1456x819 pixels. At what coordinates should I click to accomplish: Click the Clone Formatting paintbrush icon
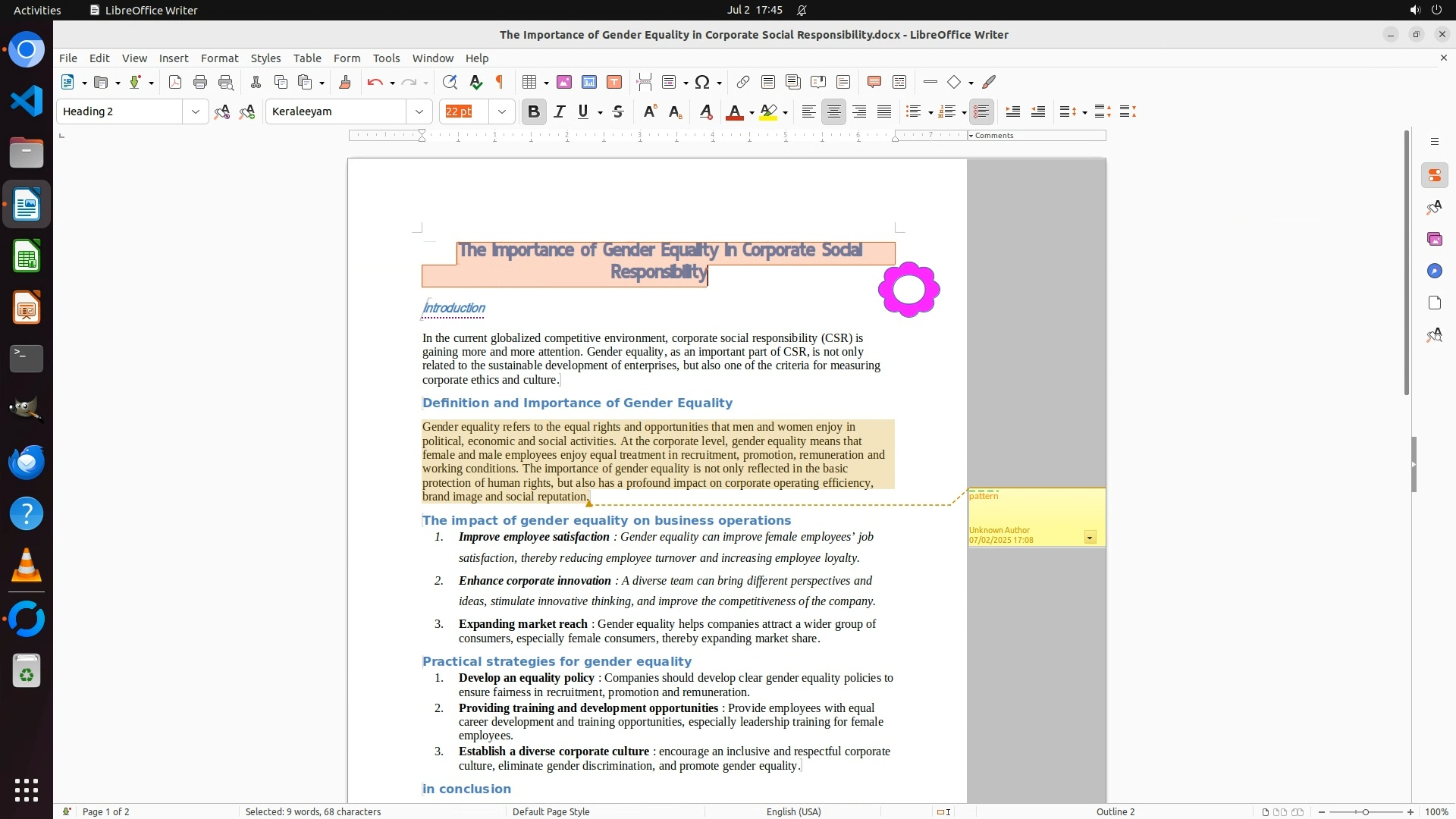tap(345, 82)
